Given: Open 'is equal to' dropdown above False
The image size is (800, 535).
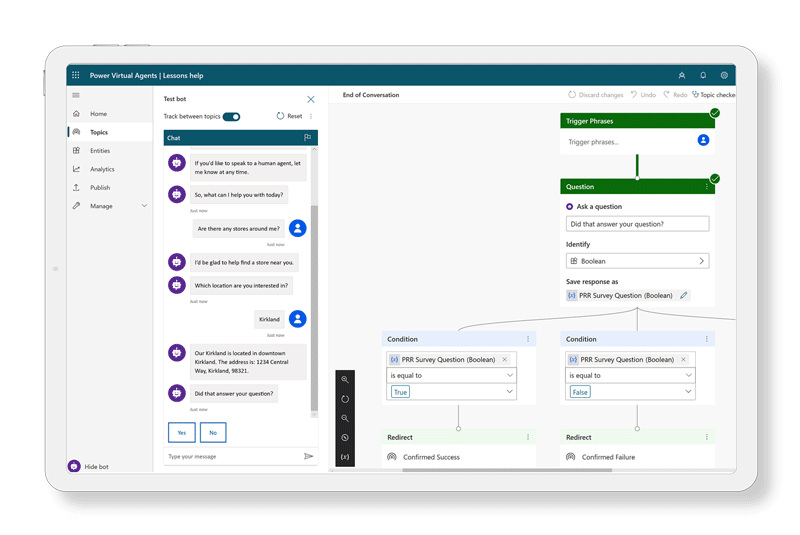Looking at the screenshot, I should 630,375.
